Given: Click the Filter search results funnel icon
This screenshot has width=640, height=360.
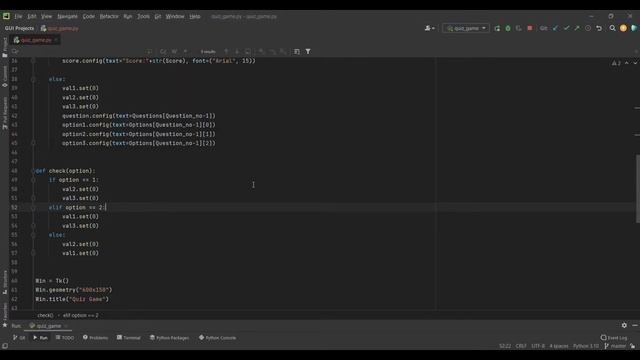Looking at the screenshot, I should click(308, 51).
